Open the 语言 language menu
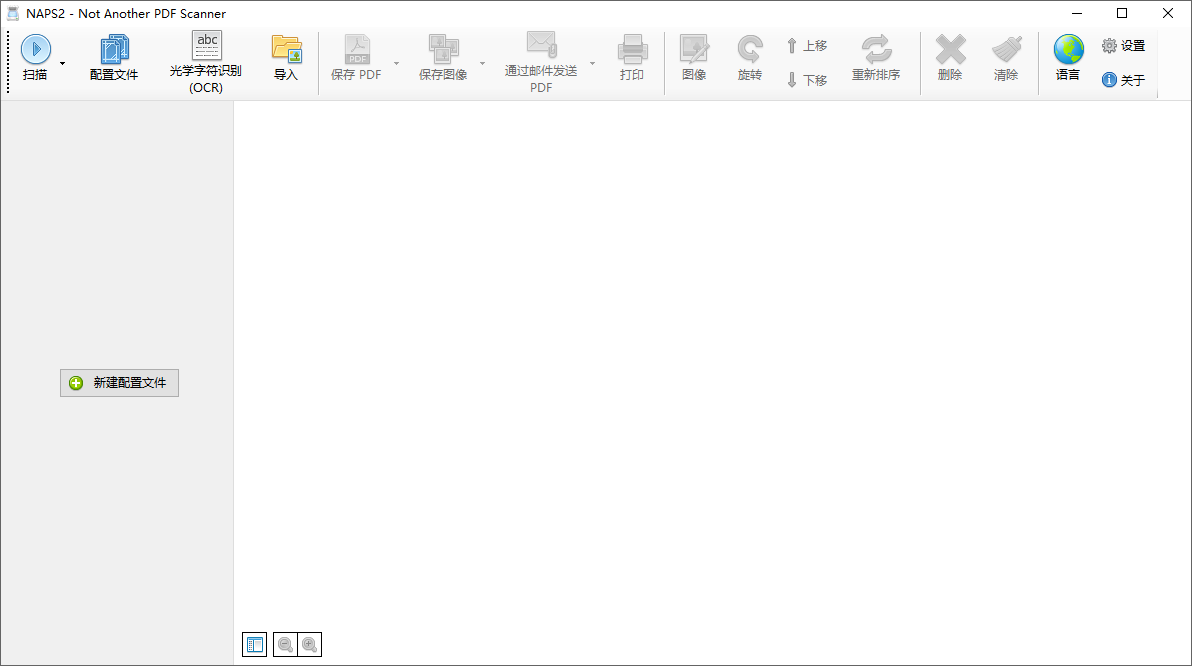Viewport: 1192px width, 666px height. (x=1068, y=58)
